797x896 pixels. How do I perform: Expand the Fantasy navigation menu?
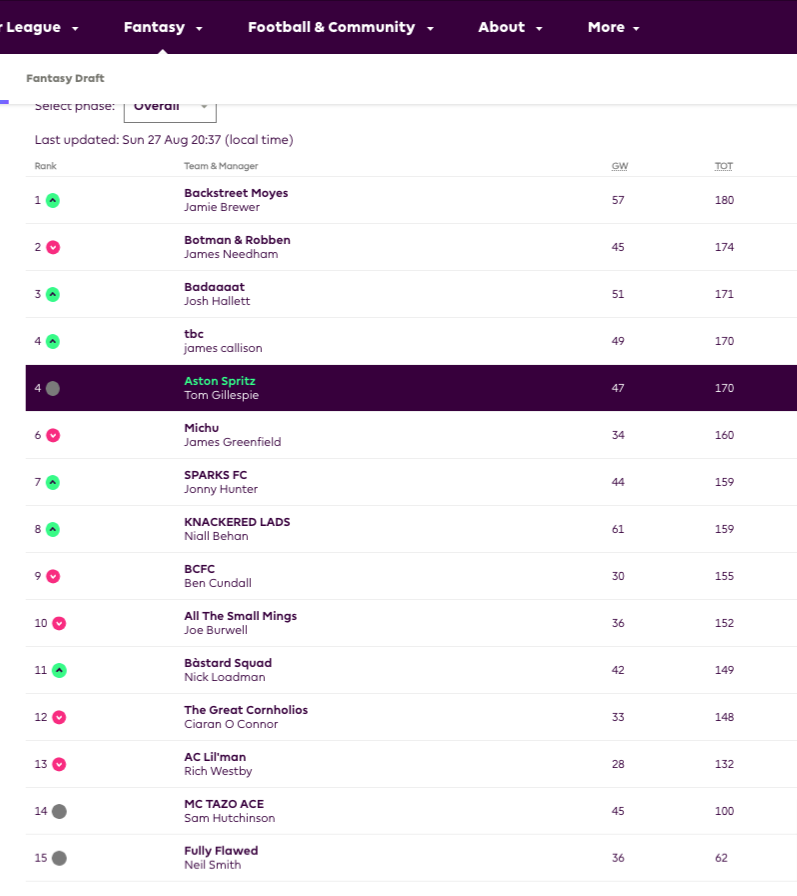click(163, 27)
